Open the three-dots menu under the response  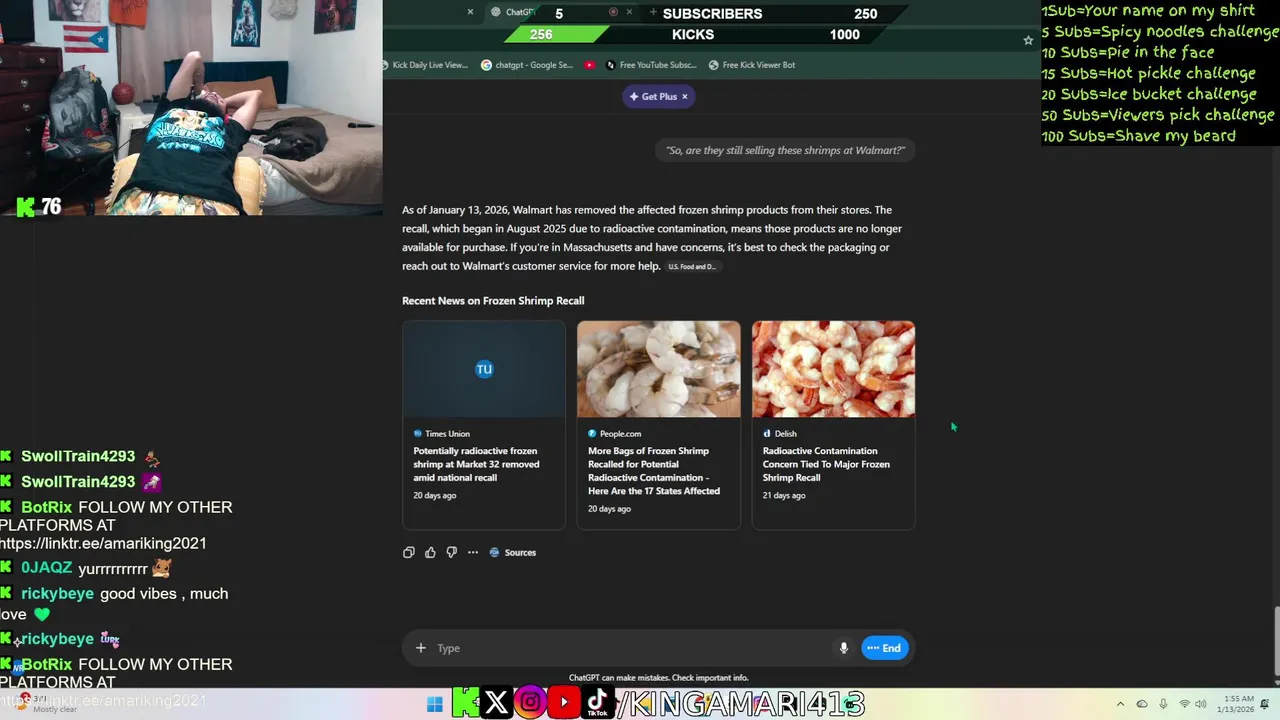[x=473, y=552]
